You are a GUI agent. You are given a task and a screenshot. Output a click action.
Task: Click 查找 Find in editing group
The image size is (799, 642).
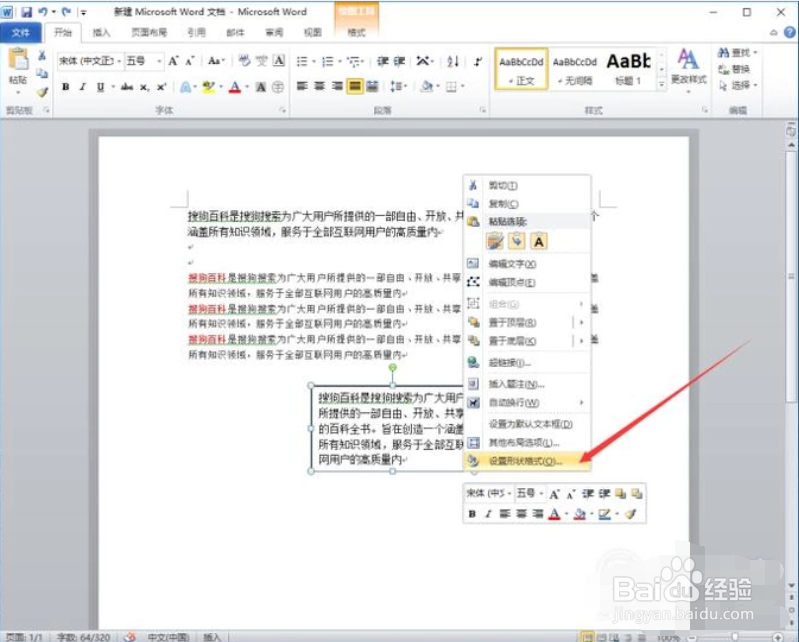click(737, 52)
